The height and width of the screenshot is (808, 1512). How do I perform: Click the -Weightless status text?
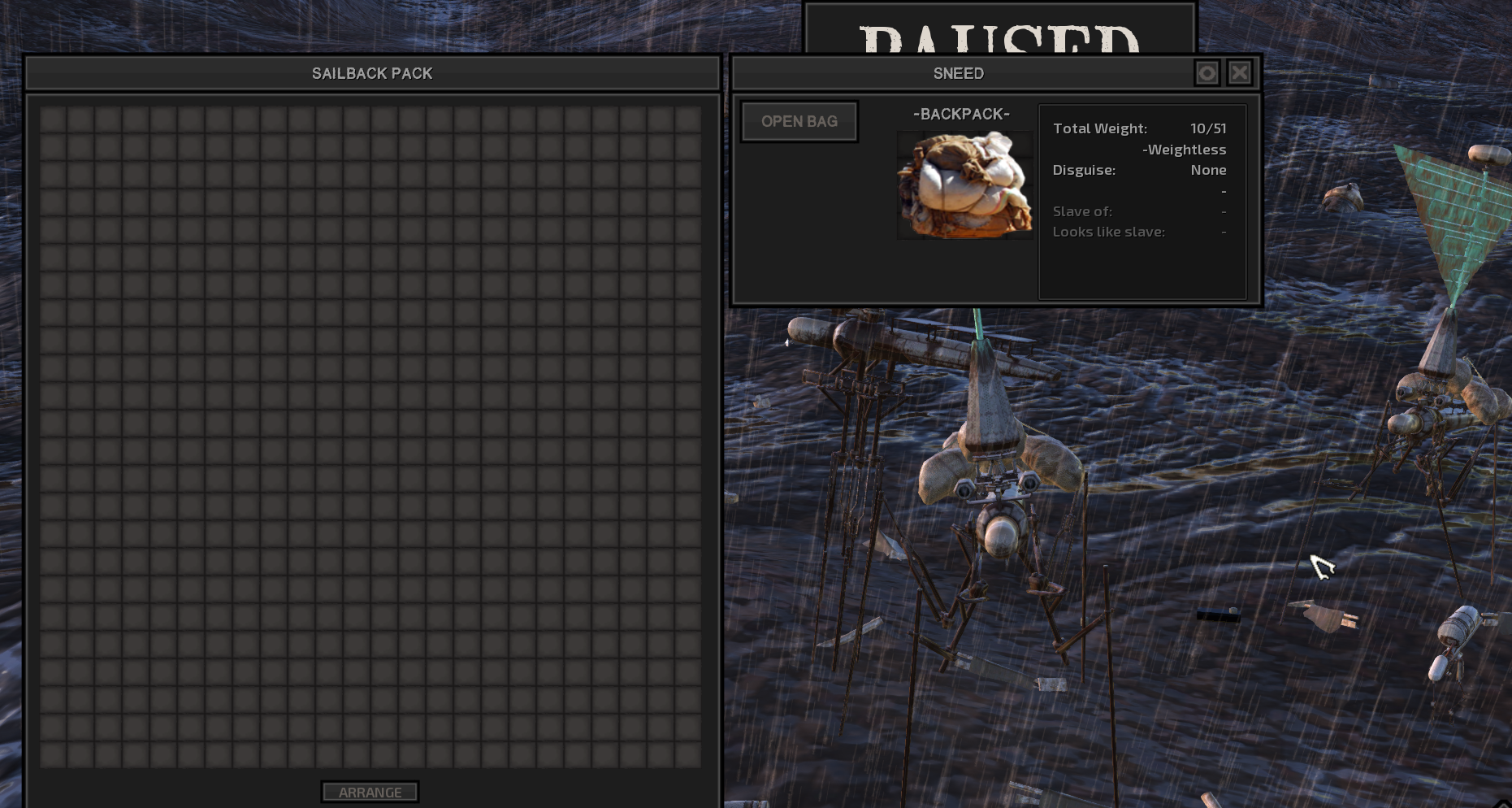tap(1185, 150)
